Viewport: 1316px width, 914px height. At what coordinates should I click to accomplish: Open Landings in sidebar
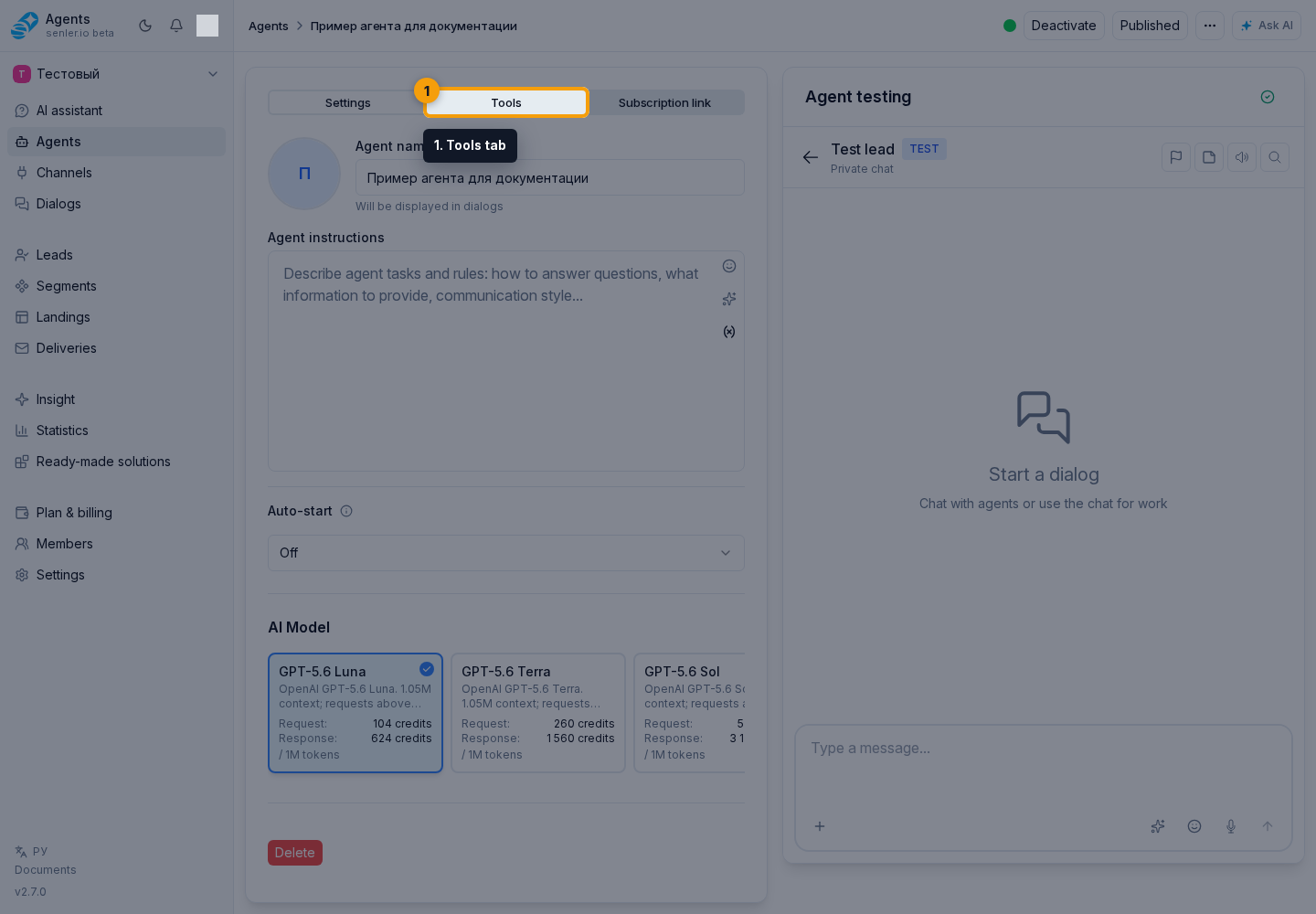pyautogui.click(x=116, y=317)
